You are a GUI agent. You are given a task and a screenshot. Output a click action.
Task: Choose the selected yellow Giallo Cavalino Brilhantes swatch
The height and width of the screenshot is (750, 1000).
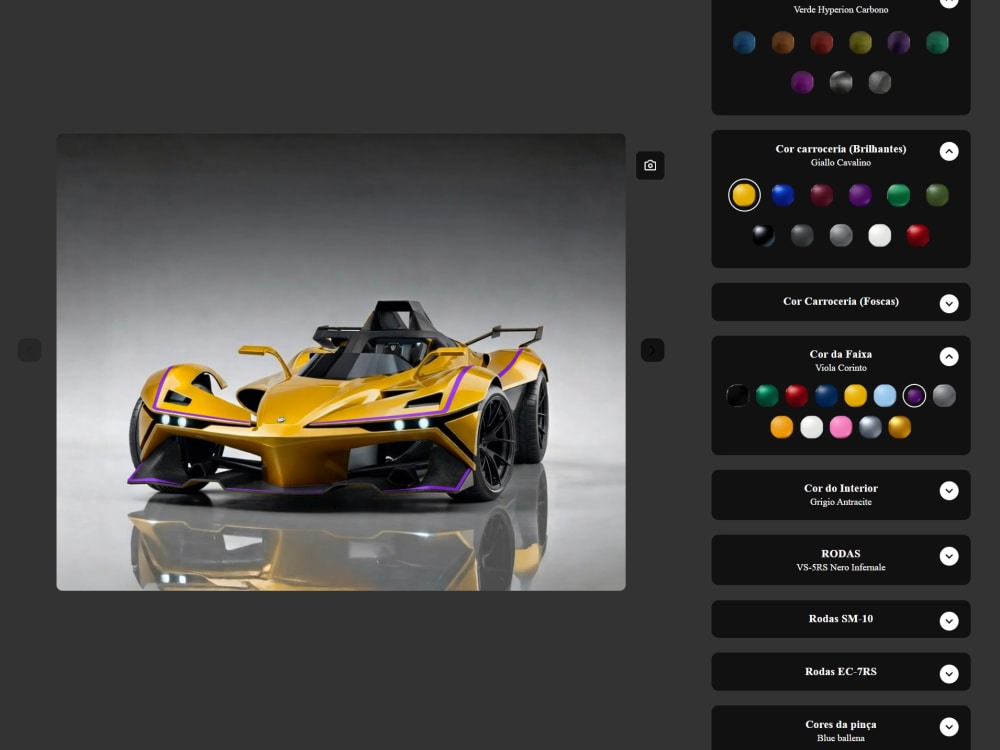pyautogui.click(x=744, y=195)
